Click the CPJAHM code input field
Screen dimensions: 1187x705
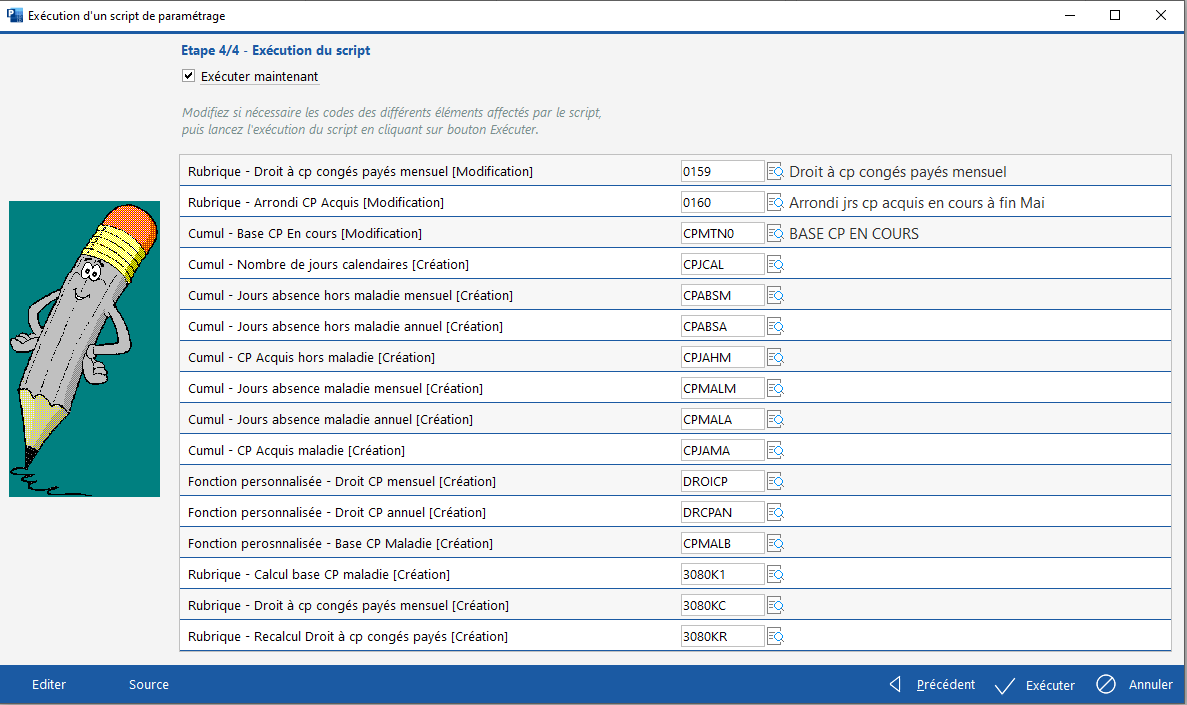[x=722, y=358]
